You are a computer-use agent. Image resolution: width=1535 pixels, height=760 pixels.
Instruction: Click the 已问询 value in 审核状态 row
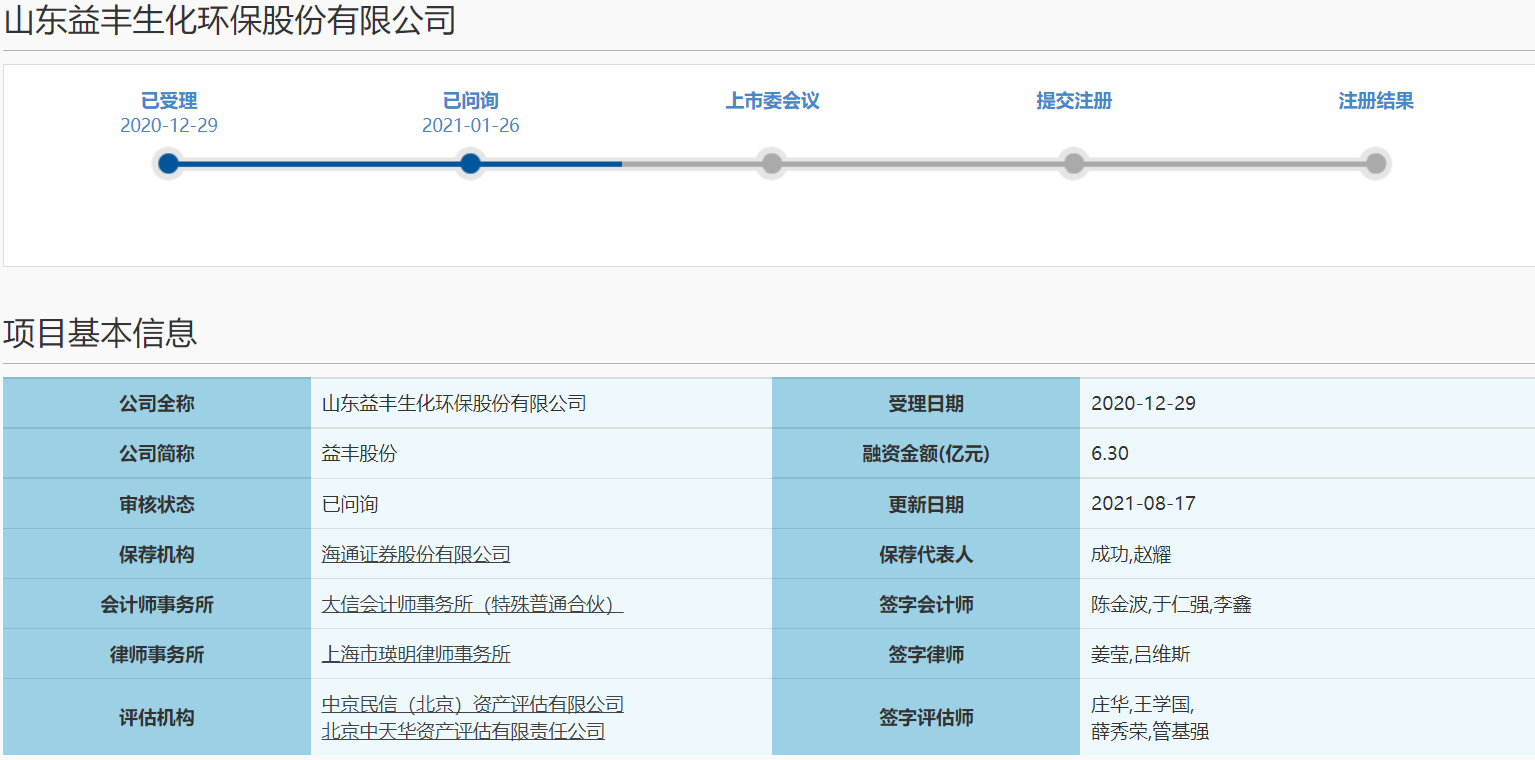350,504
